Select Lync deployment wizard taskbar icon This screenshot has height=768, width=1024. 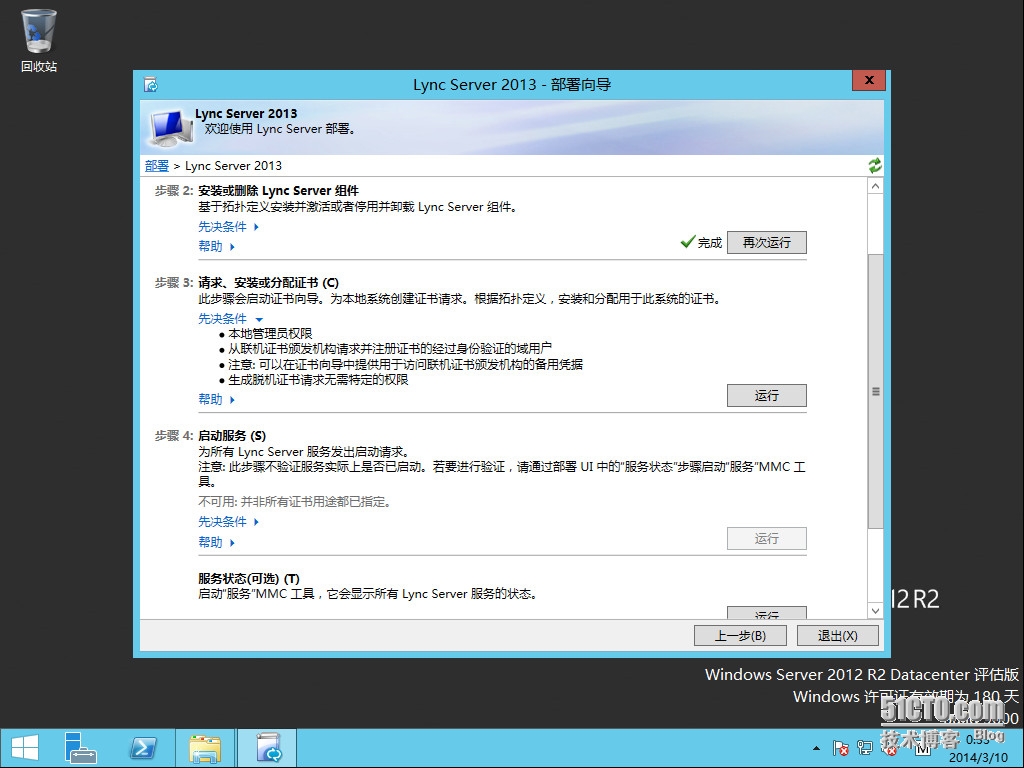[267, 748]
